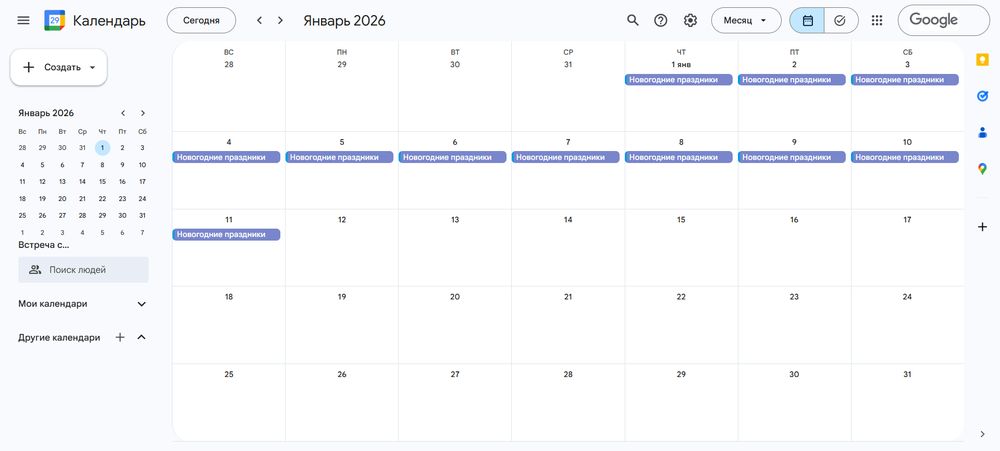1000x451 pixels.
Task: Select day 26 in mini calendar
Action: (42, 216)
